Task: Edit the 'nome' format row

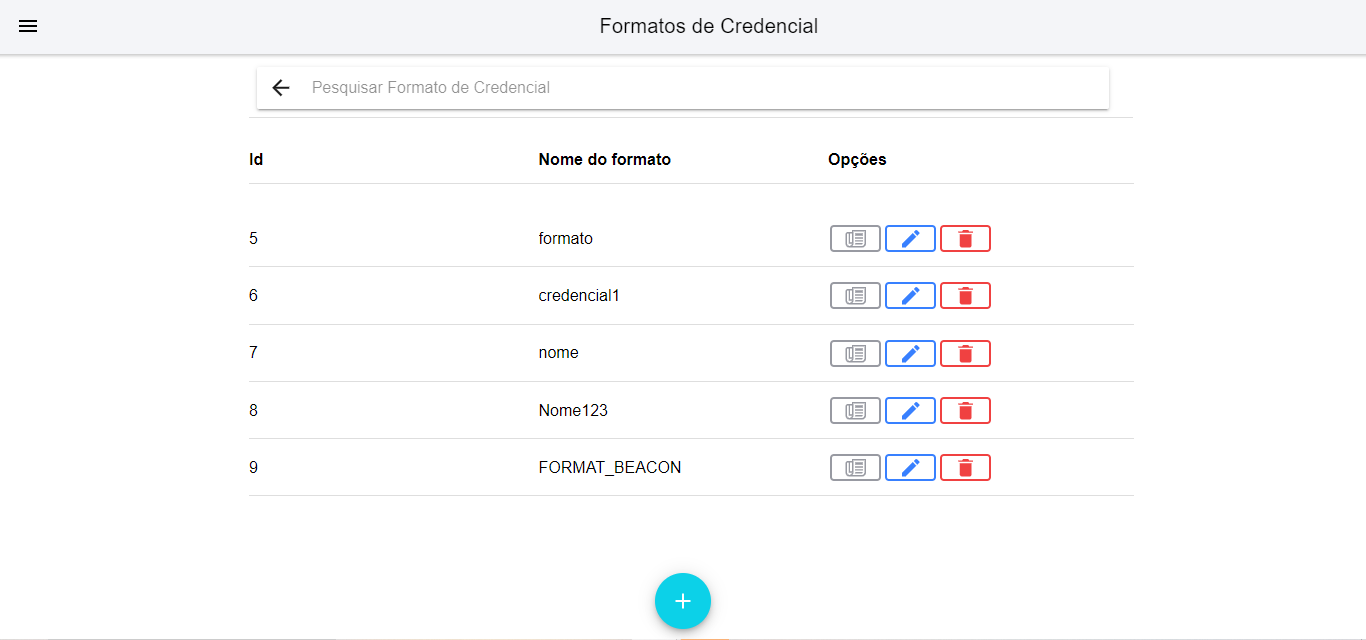Action: 910,354
